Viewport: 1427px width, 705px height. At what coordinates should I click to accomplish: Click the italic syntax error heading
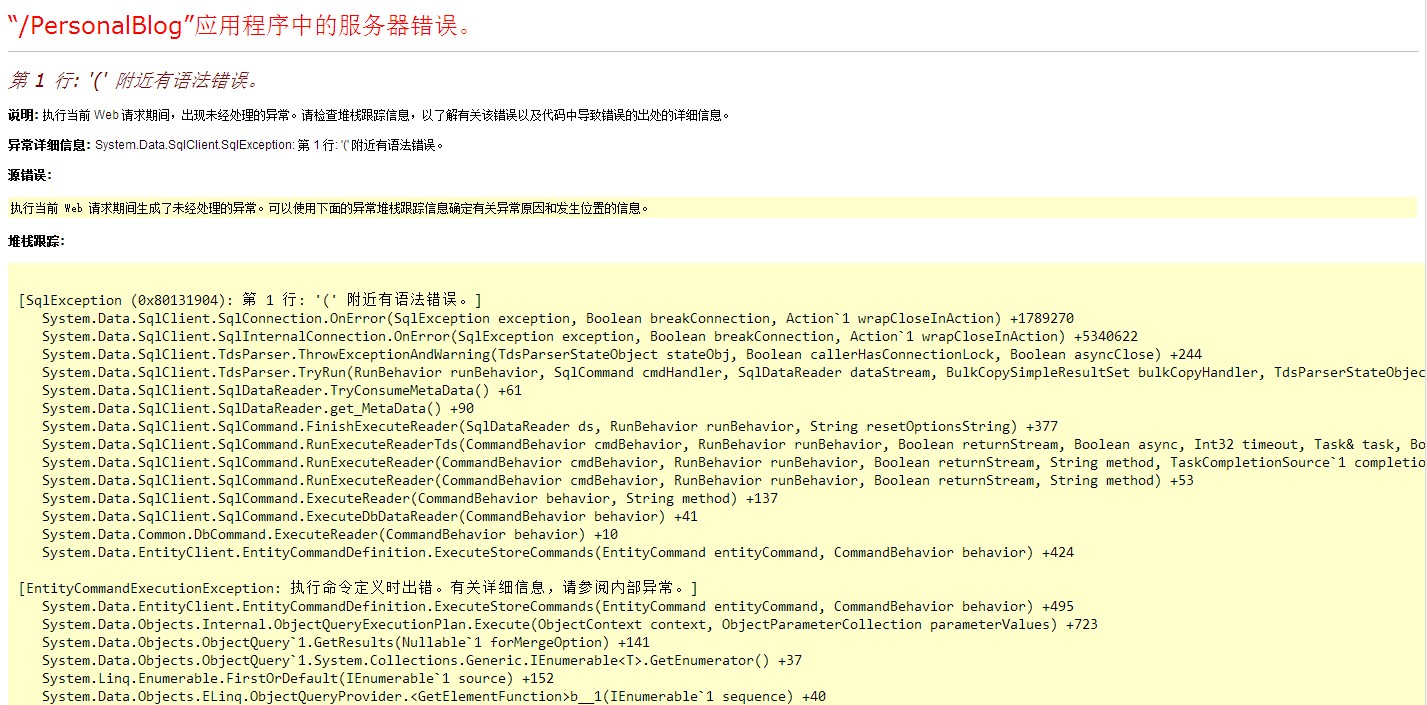pyautogui.click(x=133, y=81)
